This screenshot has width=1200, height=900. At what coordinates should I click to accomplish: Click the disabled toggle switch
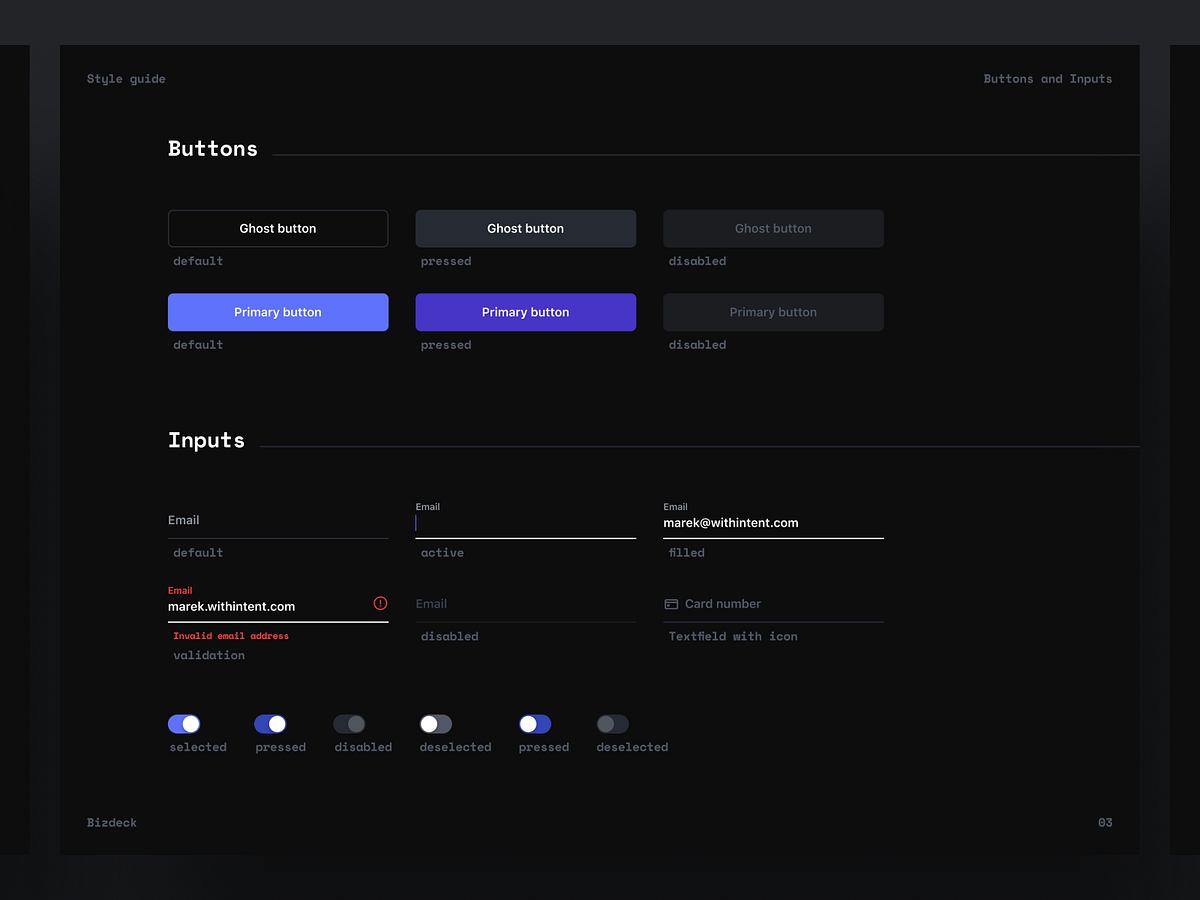coord(350,723)
